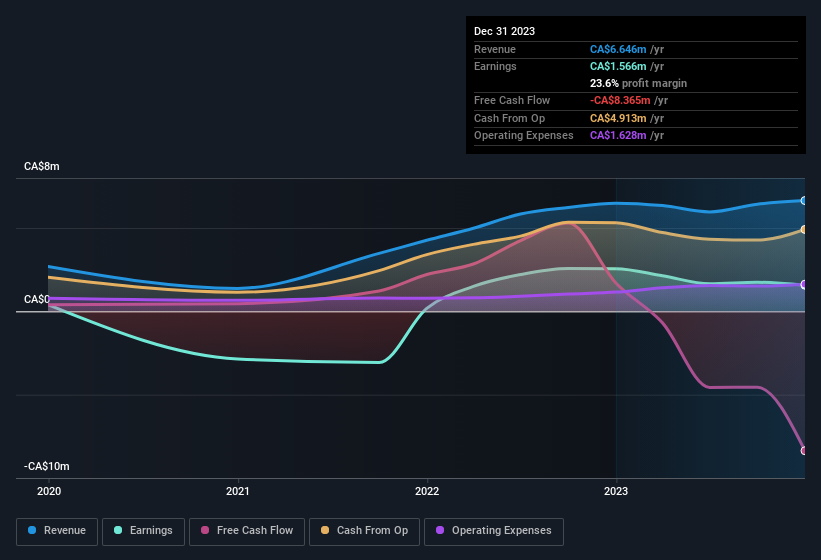Click the CA$4.913m cash from op value
The width and height of the screenshot is (821, 560).
618,118
